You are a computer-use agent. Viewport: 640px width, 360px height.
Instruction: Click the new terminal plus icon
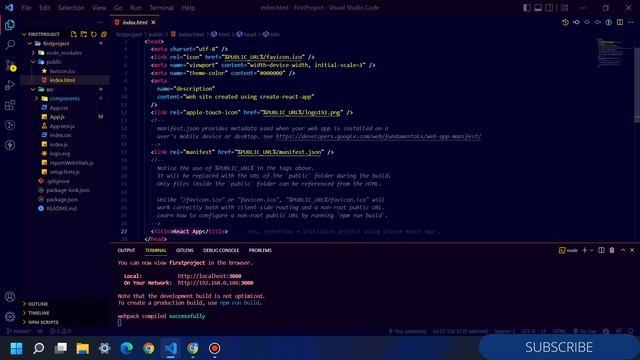[x=584, y=250]
